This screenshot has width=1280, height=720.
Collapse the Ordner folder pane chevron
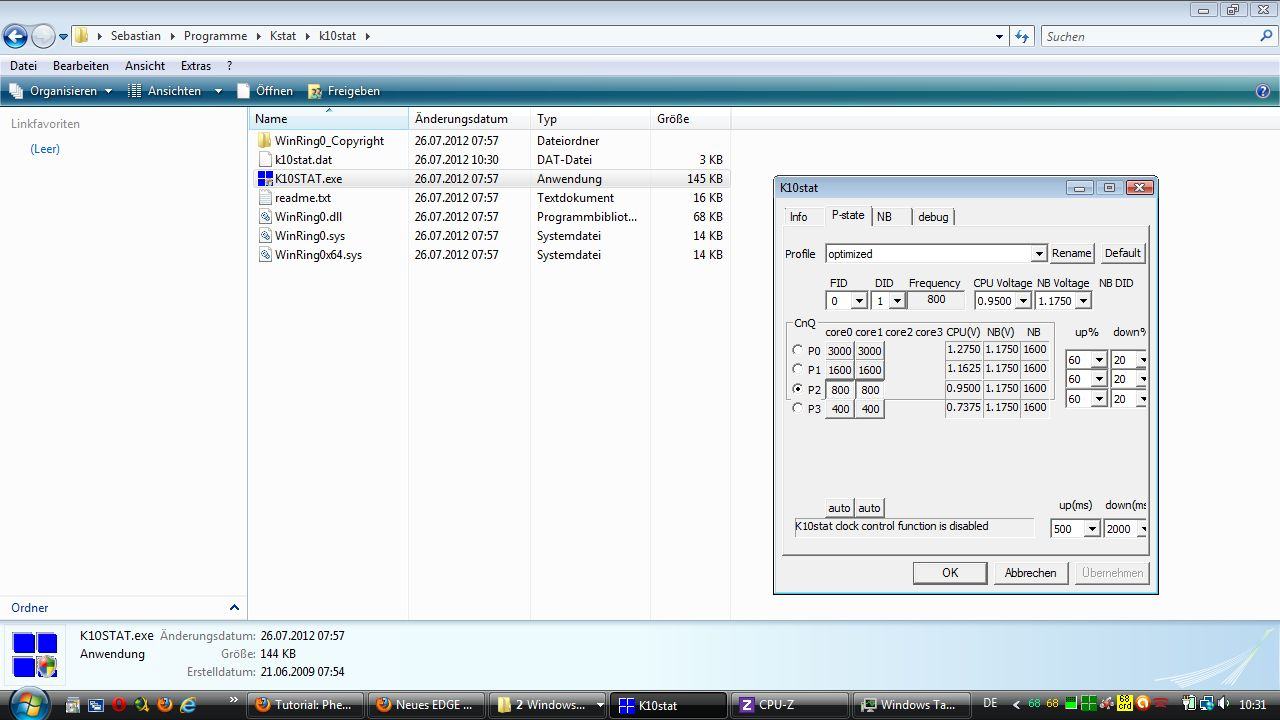tap(234, 607)
